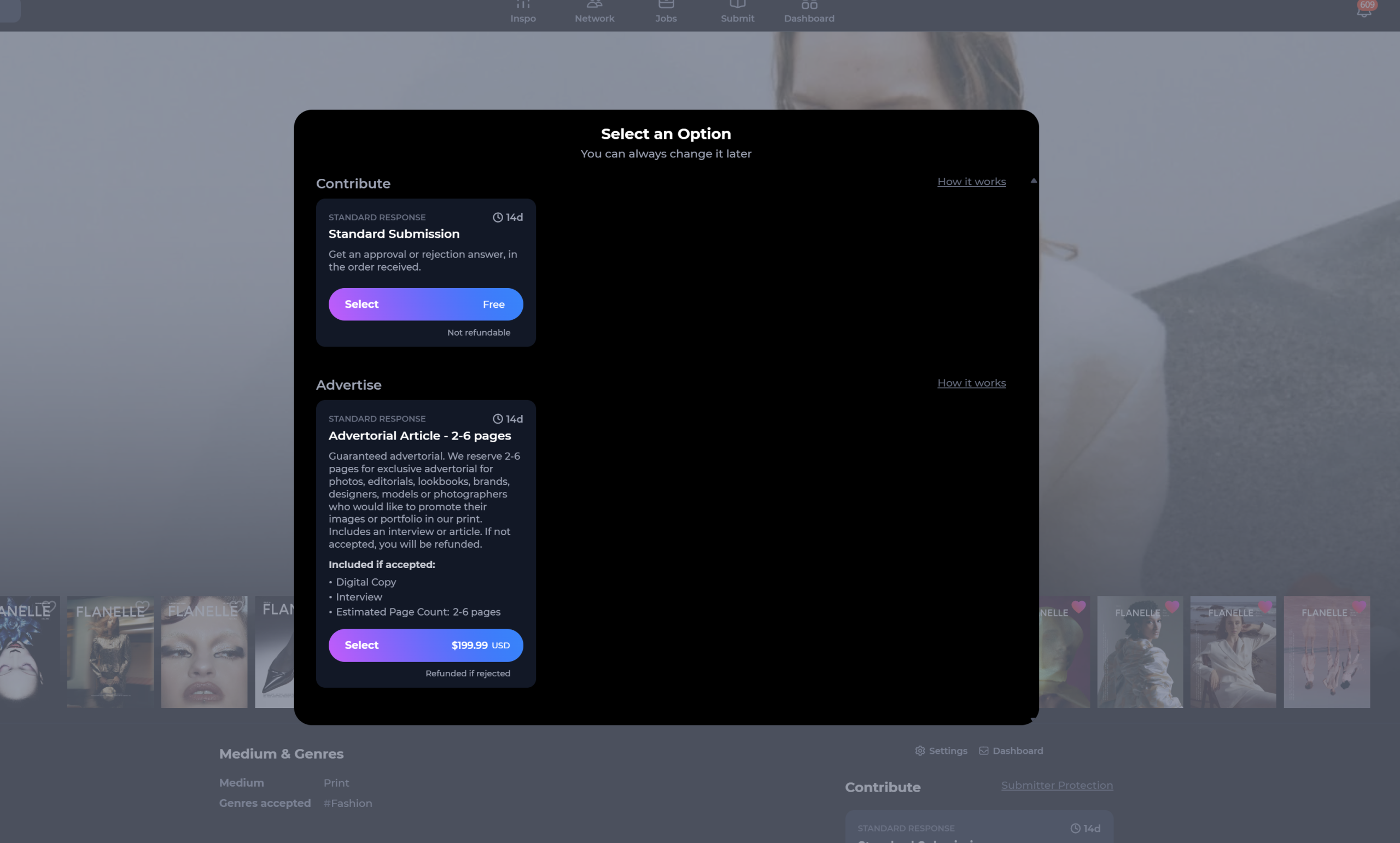
Task: Select the free Standard Submission option
Action: 425,305
